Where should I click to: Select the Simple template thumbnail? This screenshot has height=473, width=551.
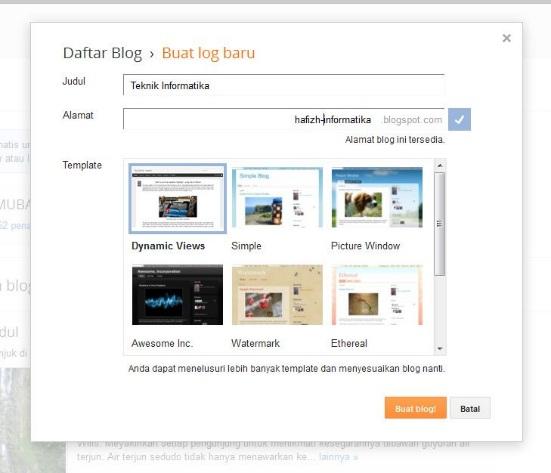click(x=277, y=198)
